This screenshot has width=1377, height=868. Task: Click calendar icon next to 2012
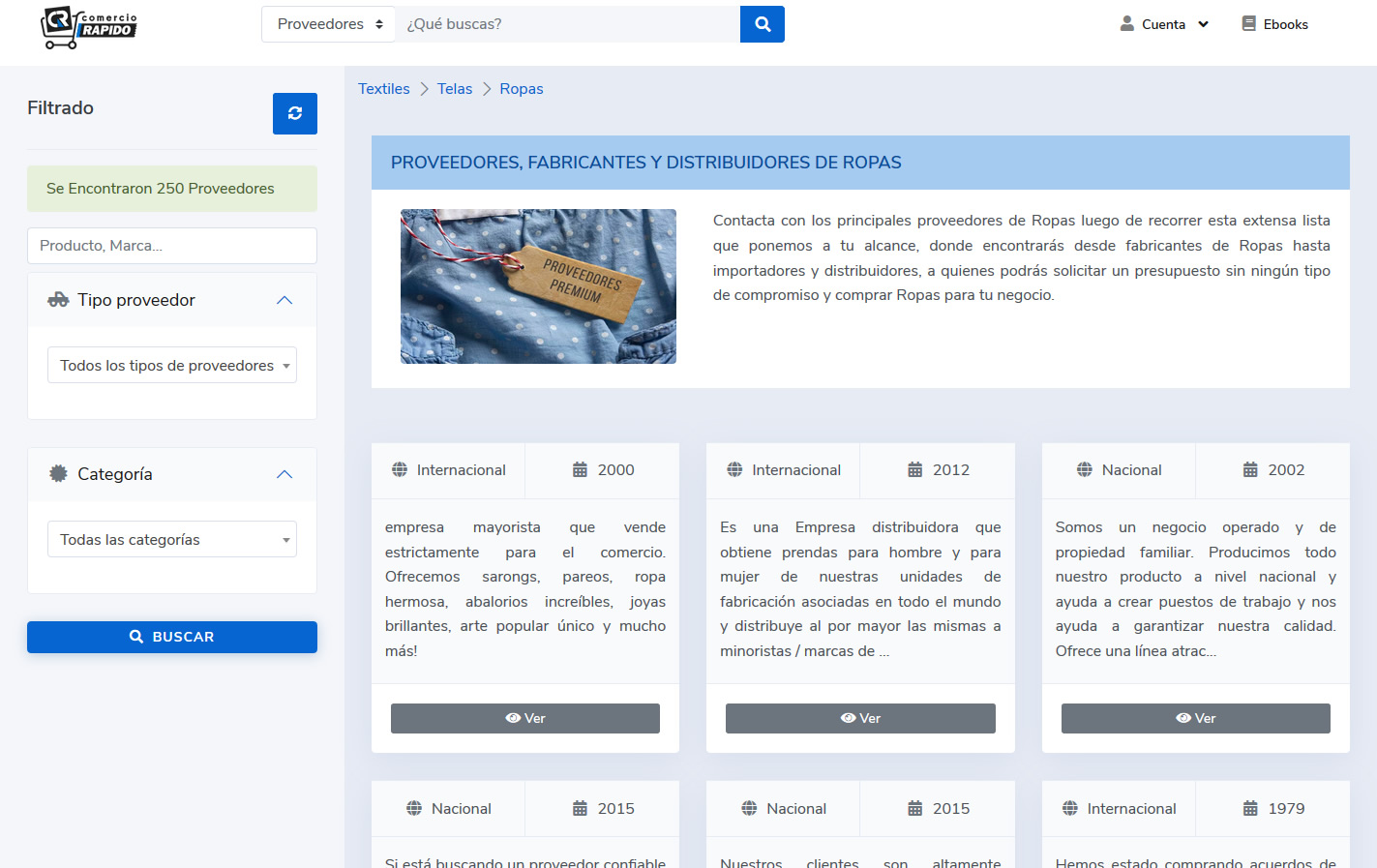pyautogui.click(x=914, y=470)
